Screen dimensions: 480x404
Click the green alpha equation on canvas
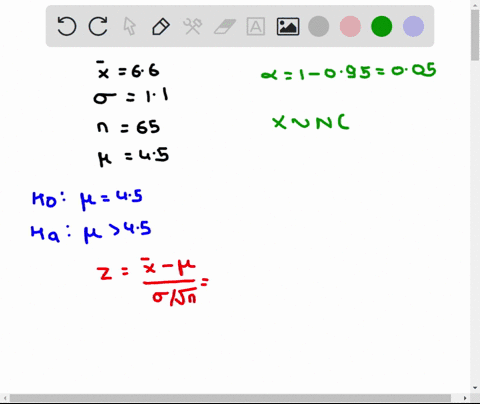(x=348, y=71)
